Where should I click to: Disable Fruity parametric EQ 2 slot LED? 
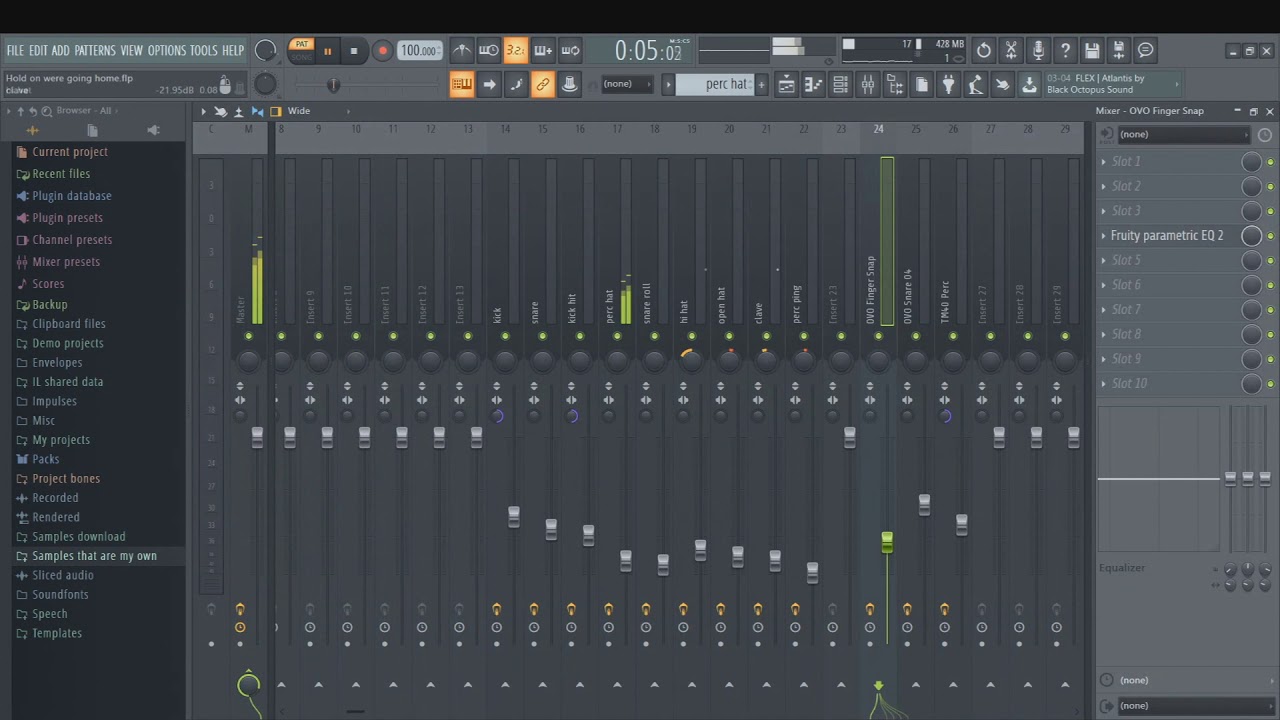pos(1270,236)
